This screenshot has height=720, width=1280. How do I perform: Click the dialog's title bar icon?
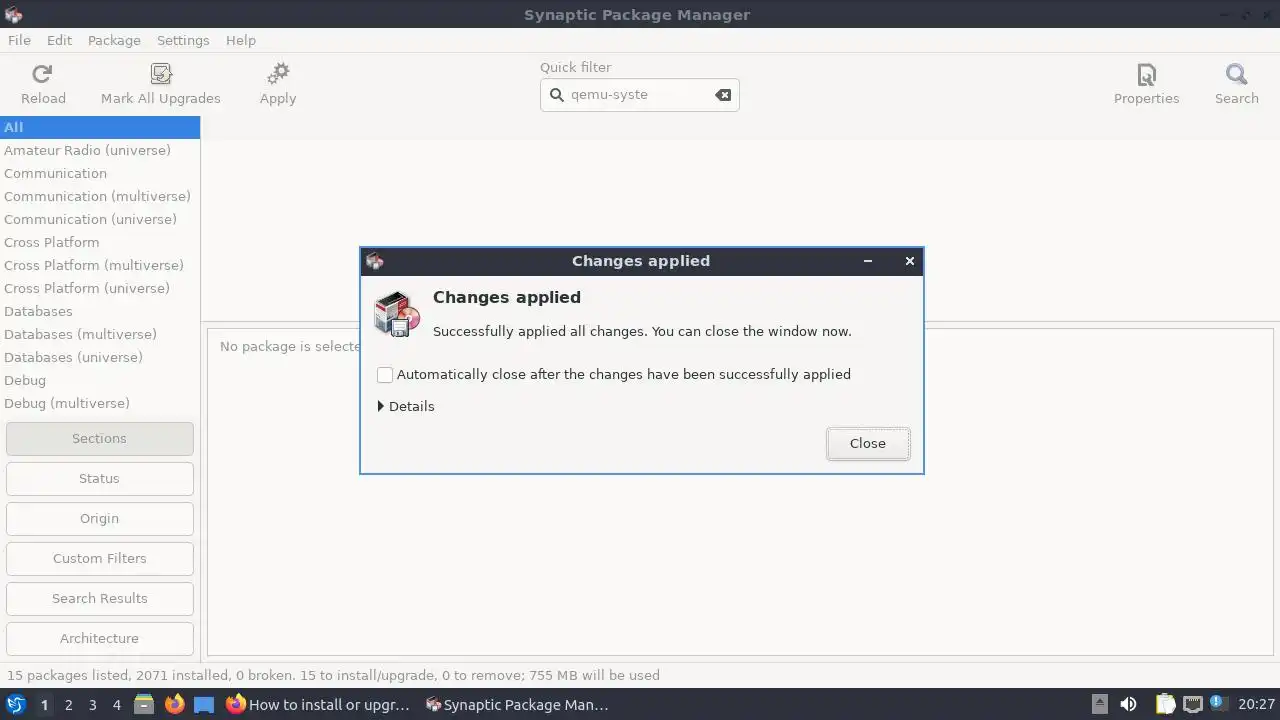click(375, 261)
